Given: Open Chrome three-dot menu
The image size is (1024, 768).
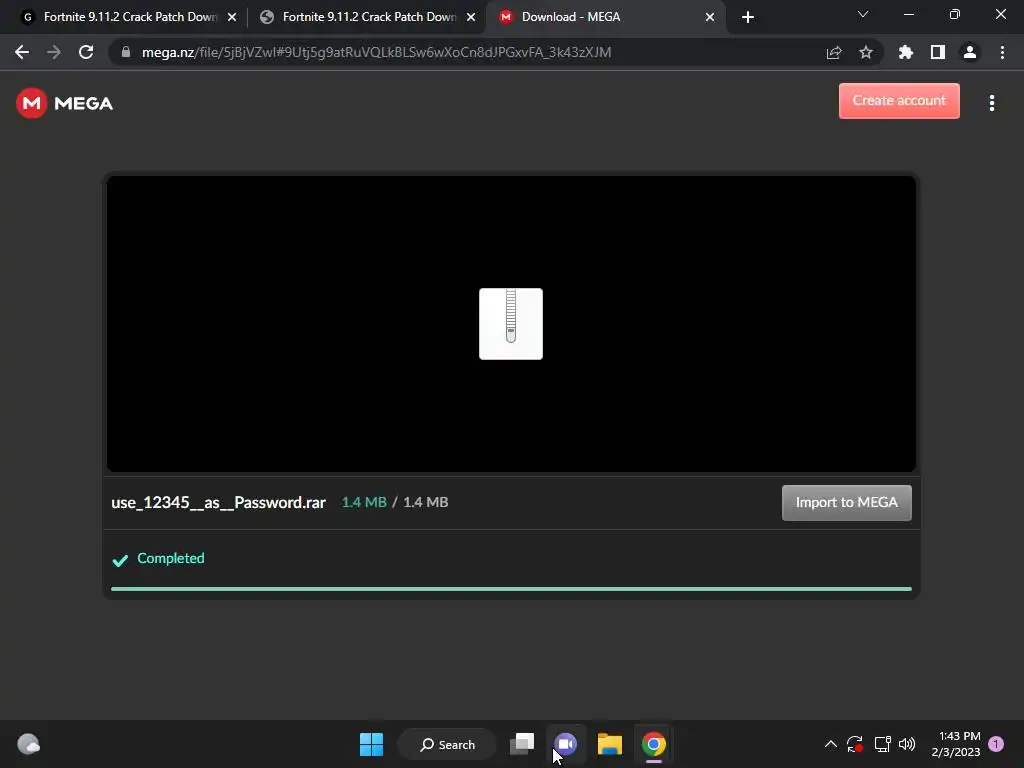Looking at the screenshot, I should click(1002, 52).
